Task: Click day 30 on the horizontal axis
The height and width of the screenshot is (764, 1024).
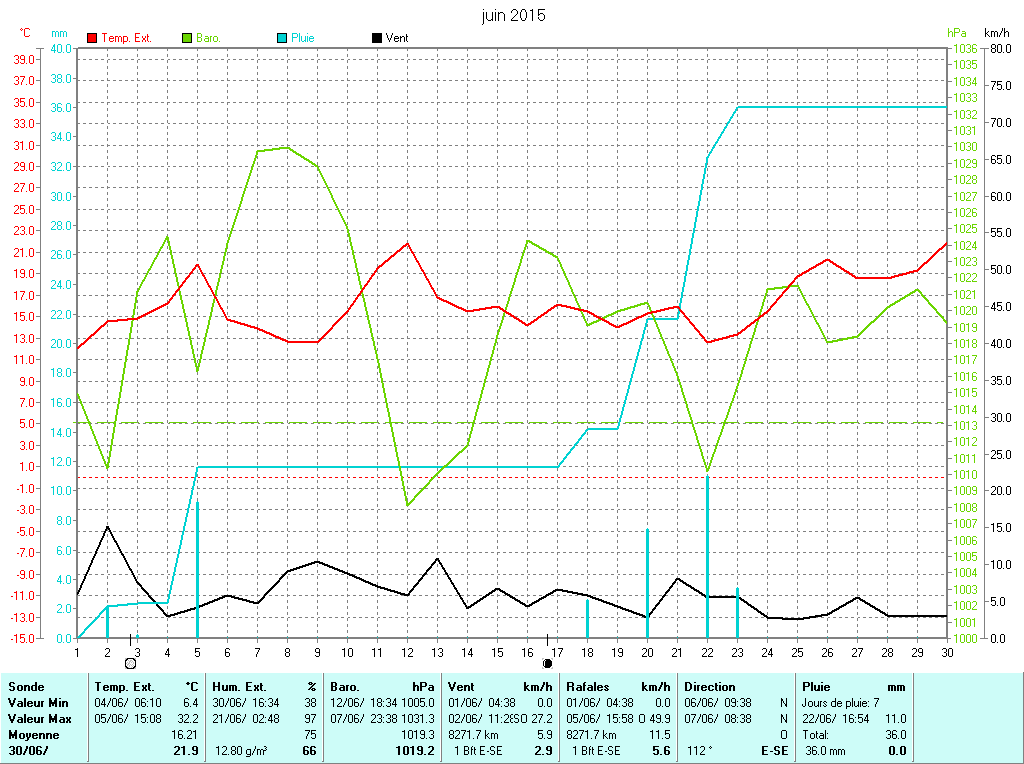Action: click(x=946, y=652)
